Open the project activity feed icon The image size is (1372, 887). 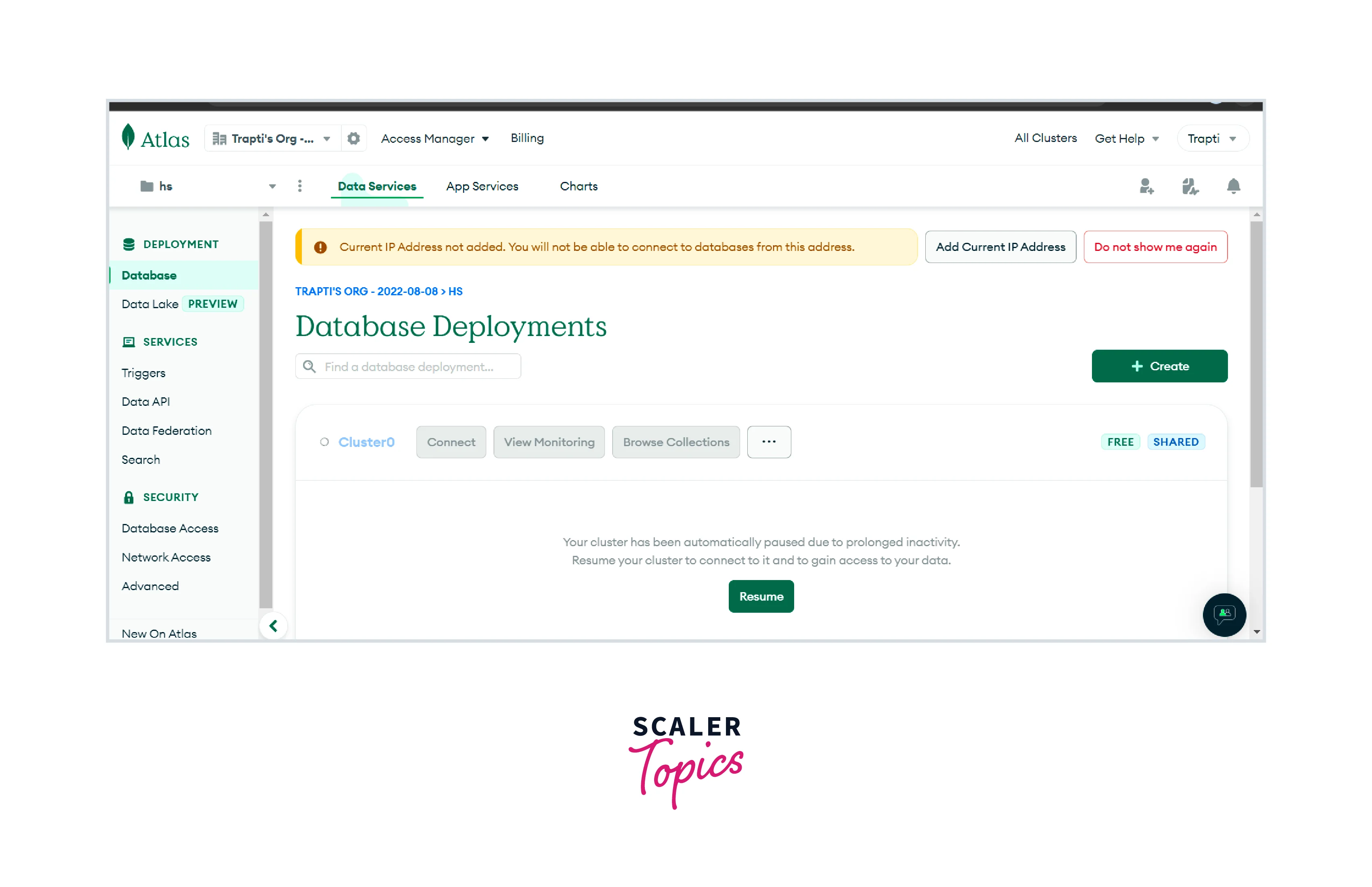(x=1189, y=186)
